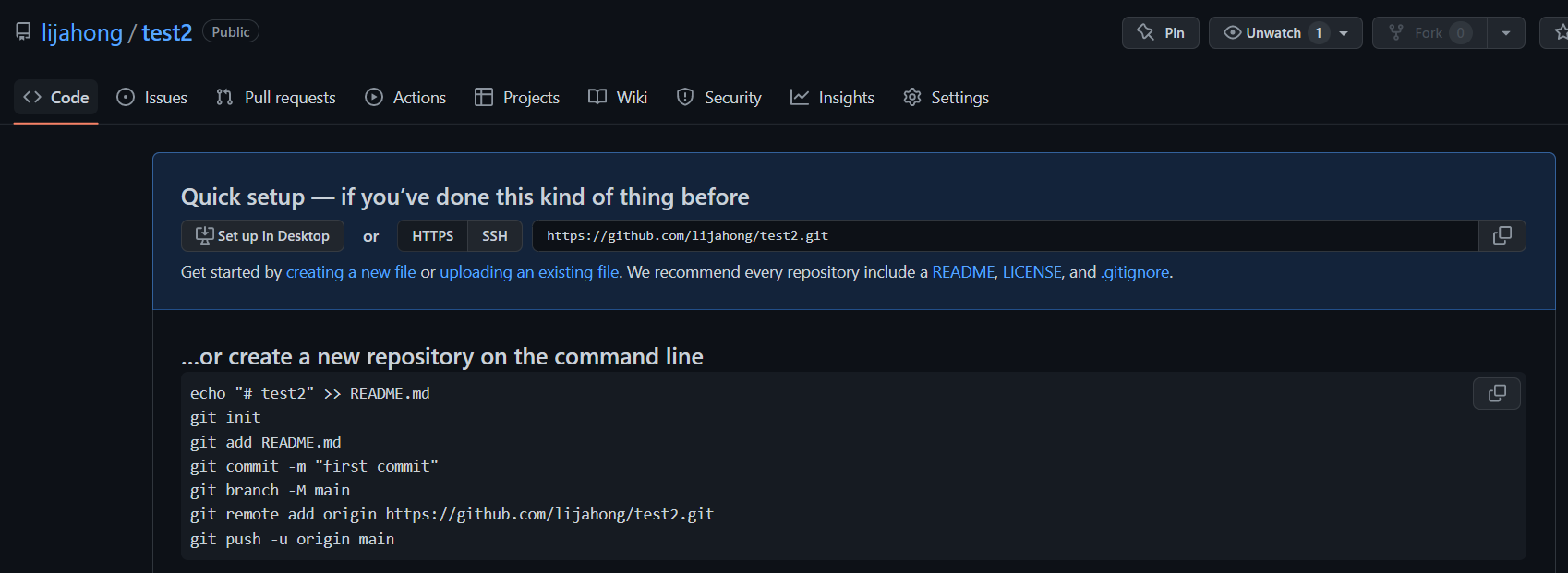Screen dimensions: 1568x573
Task: Switch to the Projects tab
Action: [517, 97]
